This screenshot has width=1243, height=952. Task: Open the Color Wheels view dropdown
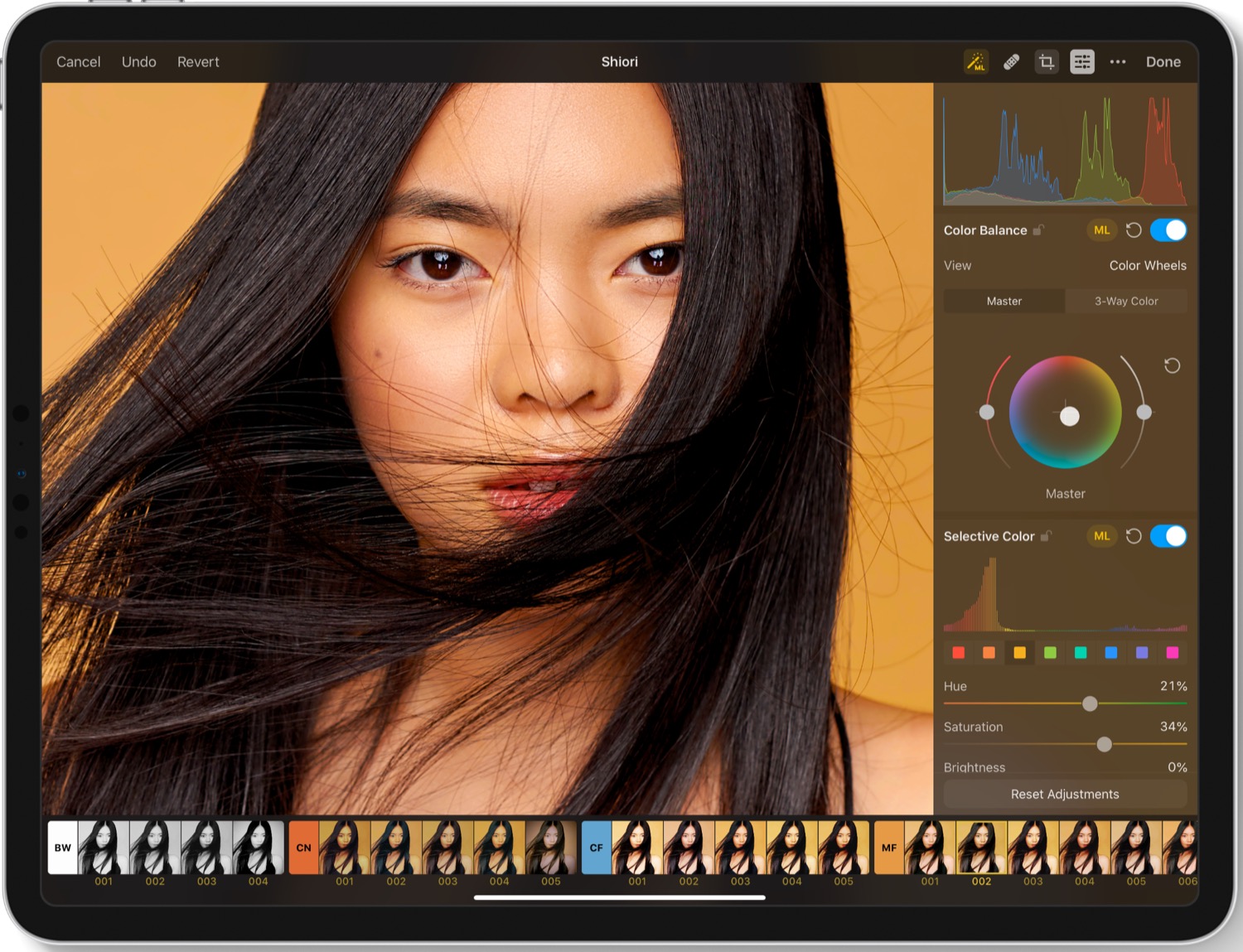point(1147,265)
